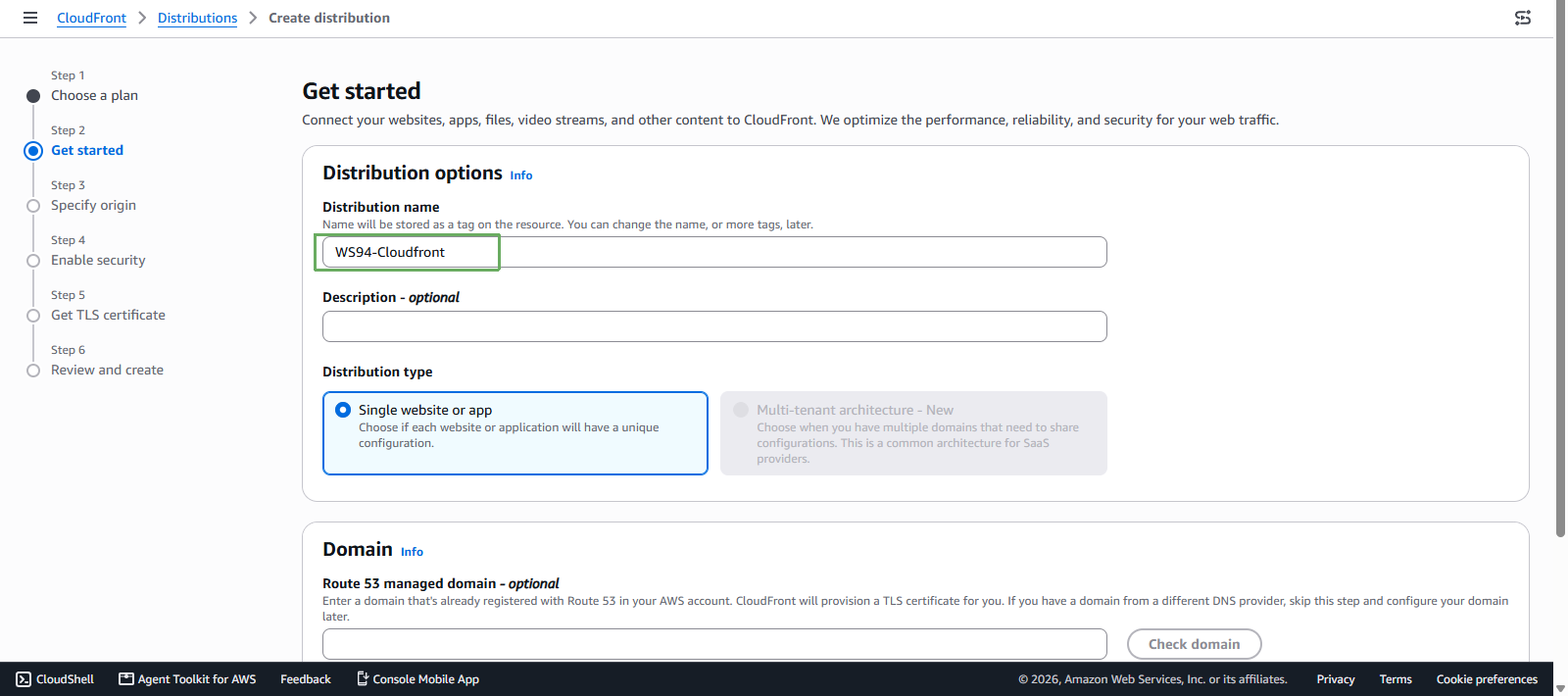Open Console Mobile App link

pyautogui.click(x=417, y=679)
